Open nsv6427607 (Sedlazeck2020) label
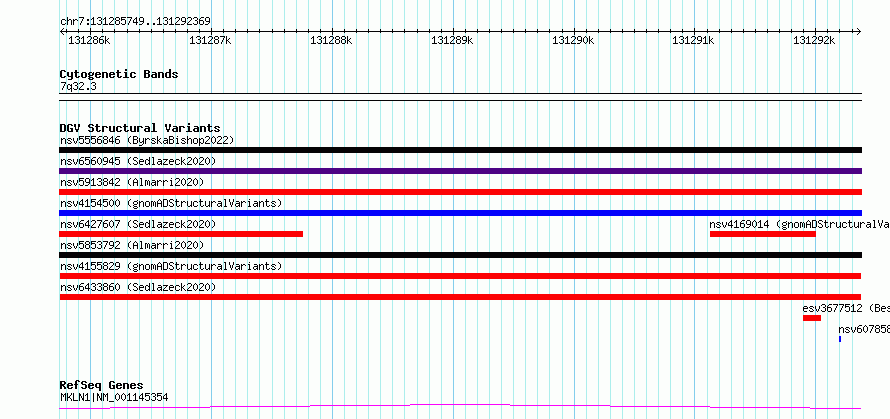 point(138,224)
